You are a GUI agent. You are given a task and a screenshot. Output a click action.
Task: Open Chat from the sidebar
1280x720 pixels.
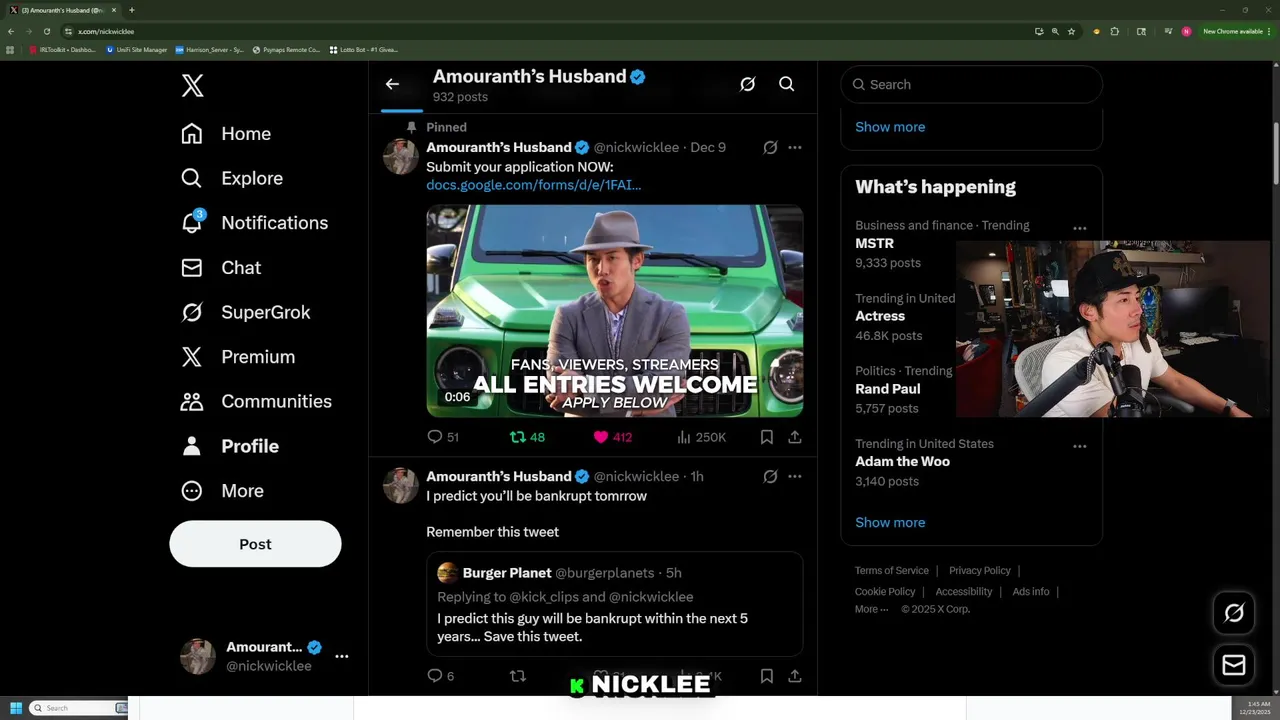pos(221,268)
